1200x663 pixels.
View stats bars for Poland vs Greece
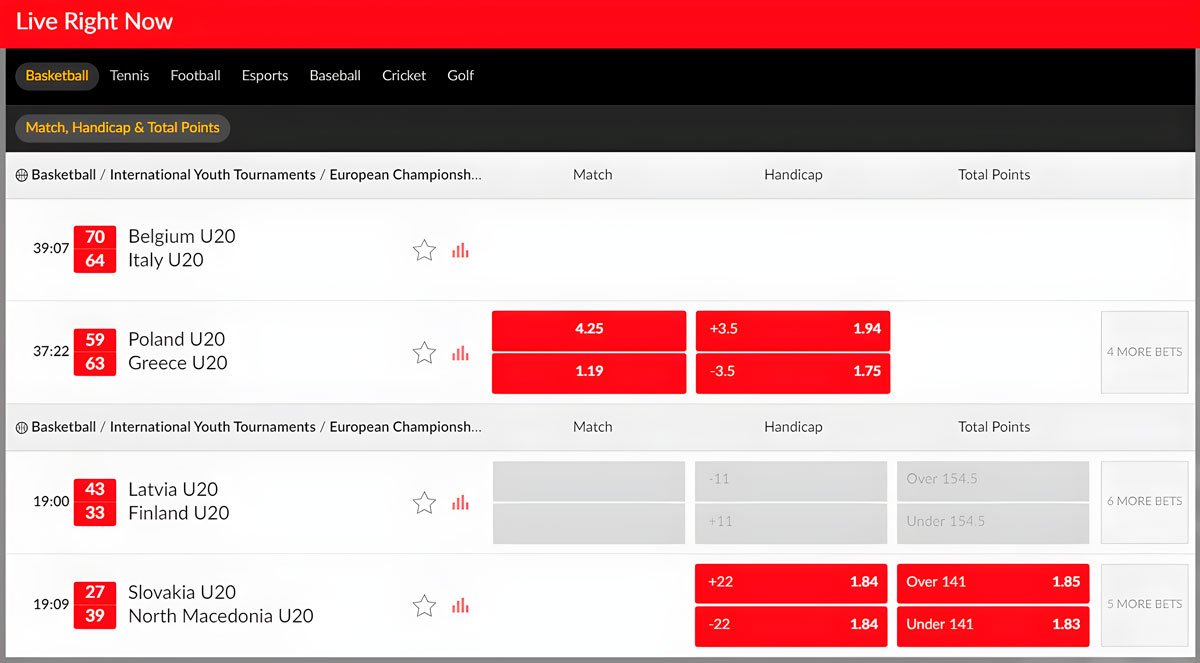[460, 352]
